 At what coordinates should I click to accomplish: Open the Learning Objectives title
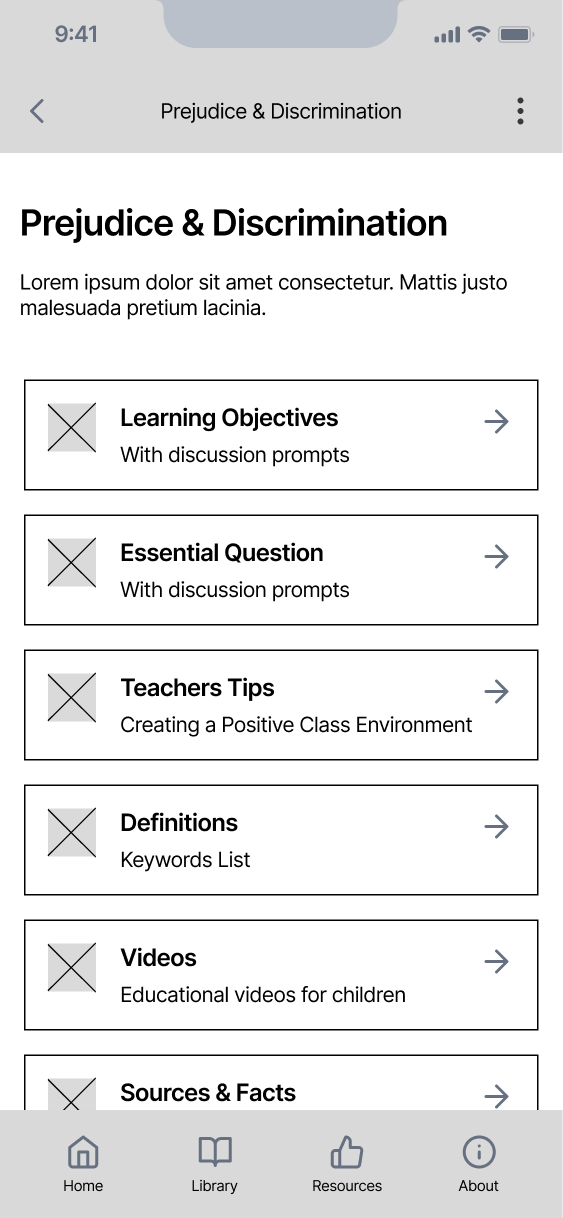(x=229, y=418)
